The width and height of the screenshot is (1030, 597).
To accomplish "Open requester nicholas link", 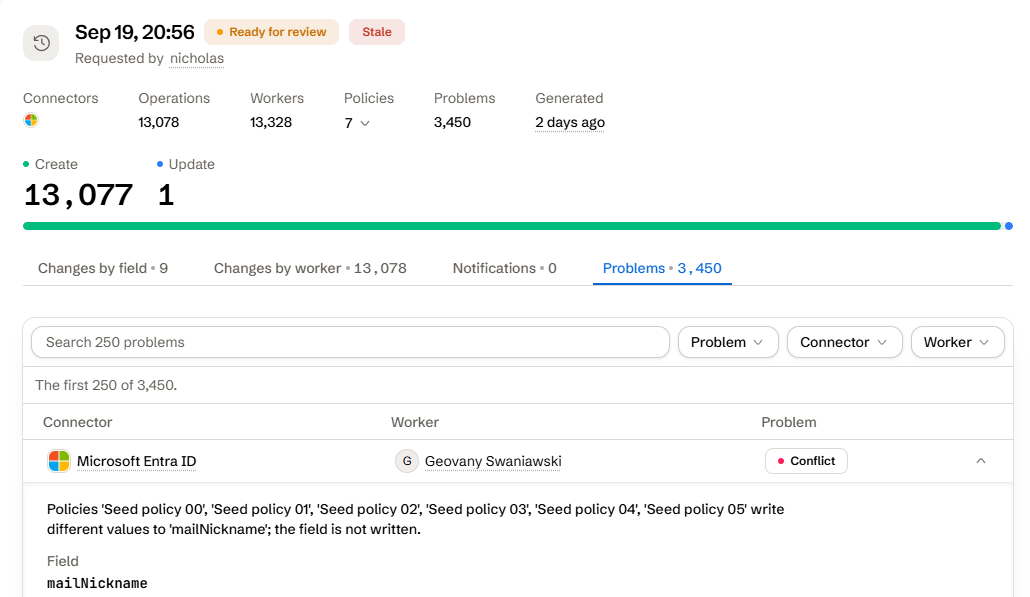I will (196, 58).
